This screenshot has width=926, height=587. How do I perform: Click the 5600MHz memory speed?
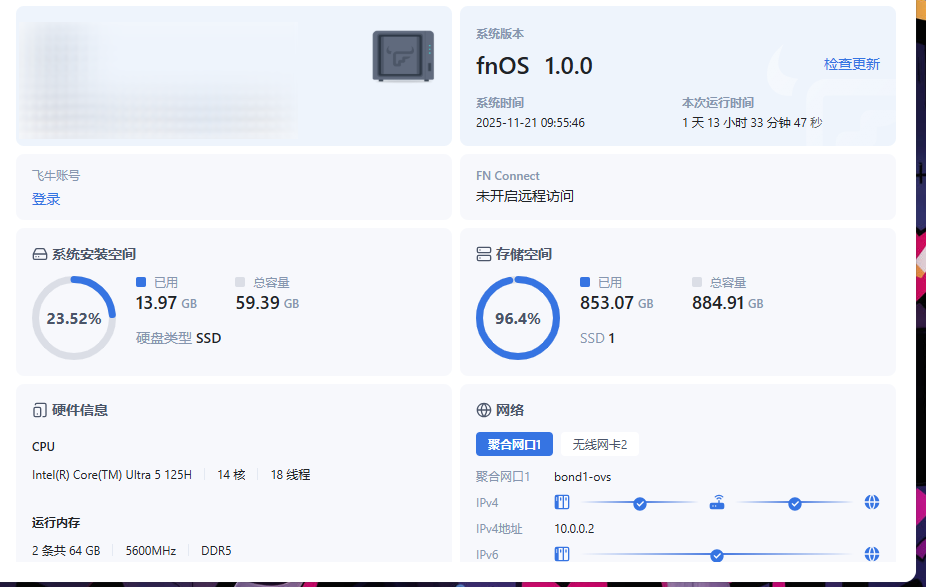tap(151, 551)
